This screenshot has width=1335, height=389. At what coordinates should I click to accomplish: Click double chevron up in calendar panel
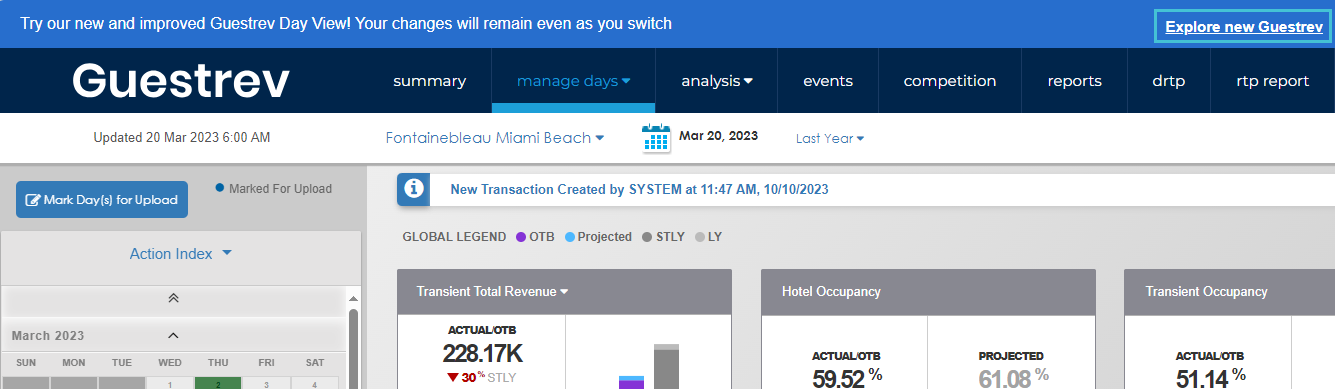click(173, 298)
